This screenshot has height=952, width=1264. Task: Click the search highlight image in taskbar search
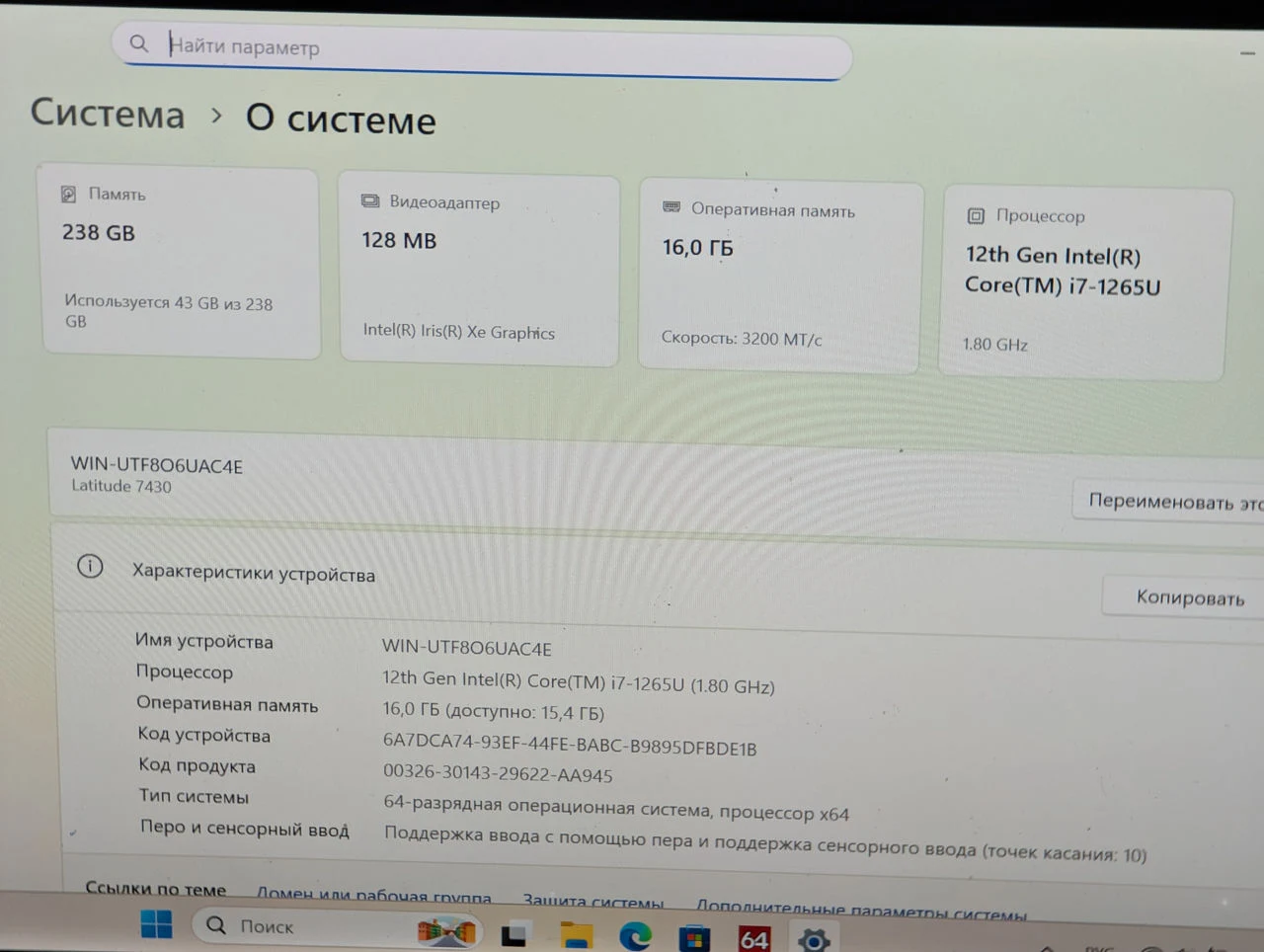click(446, 929)
